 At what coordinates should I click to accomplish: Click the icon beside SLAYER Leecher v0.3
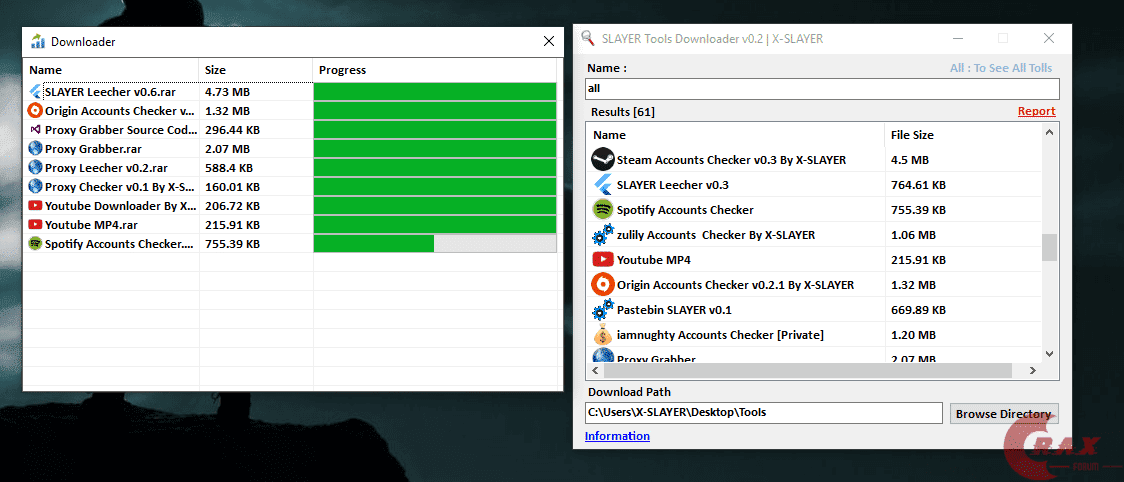(603, 184)
